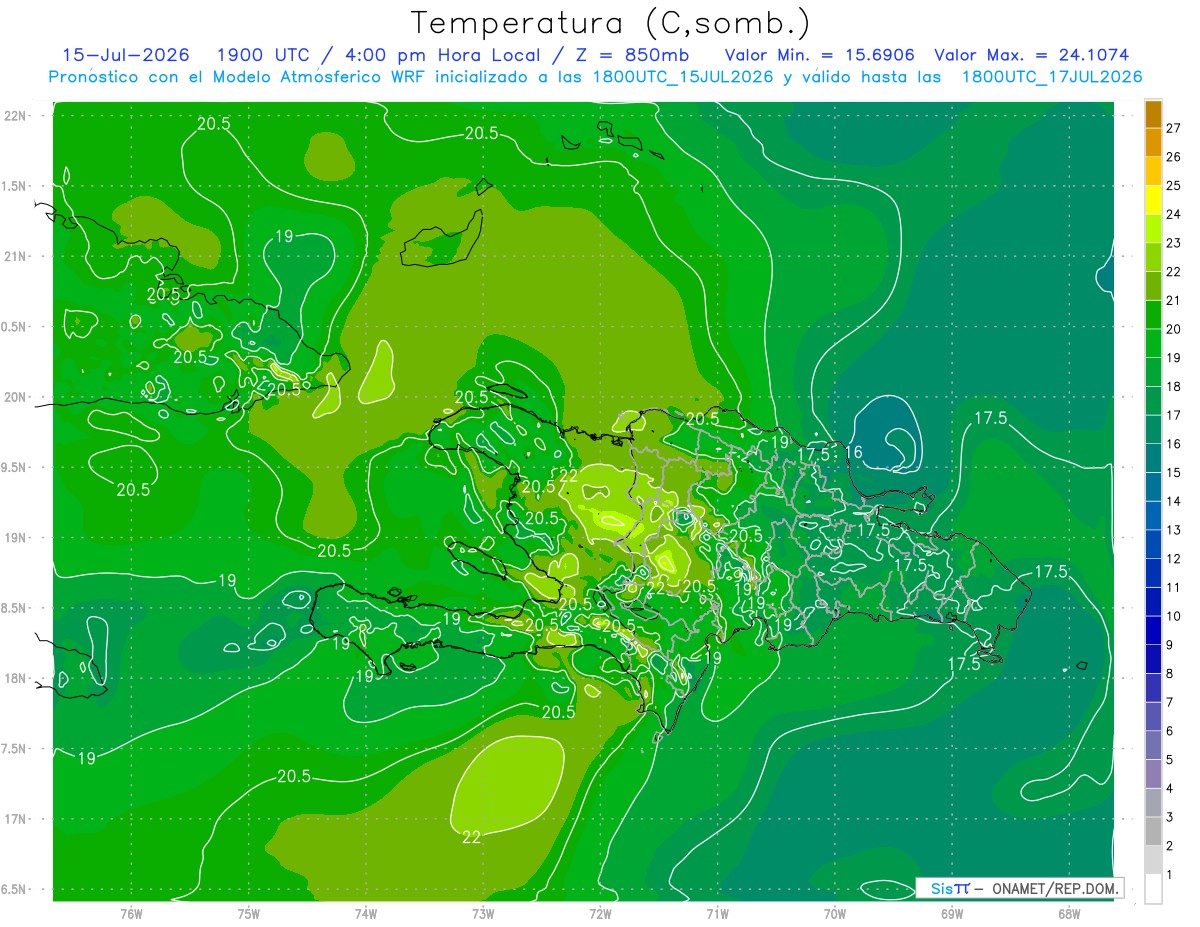Select the purple swatch between 4 and 5
The width and height of the screenshot is (1200, 927).
point(1153,774)
